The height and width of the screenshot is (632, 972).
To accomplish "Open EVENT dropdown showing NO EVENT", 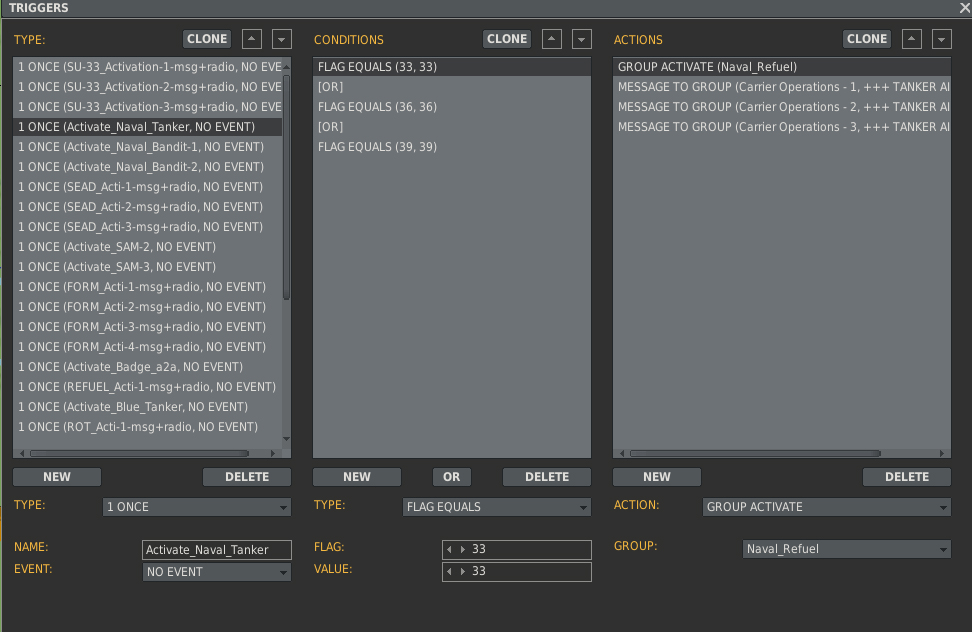I will click(x=216, y=572).
